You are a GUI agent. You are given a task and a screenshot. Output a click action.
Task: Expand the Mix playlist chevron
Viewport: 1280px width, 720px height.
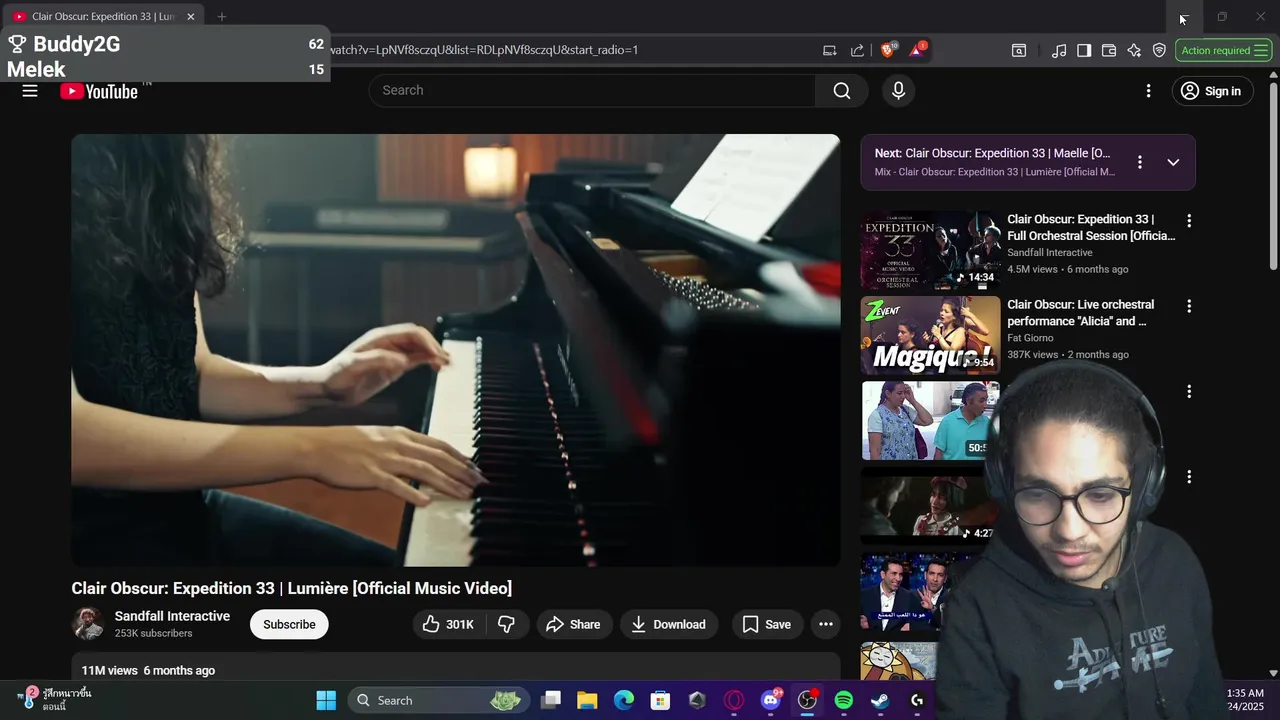click(1173, 162)
